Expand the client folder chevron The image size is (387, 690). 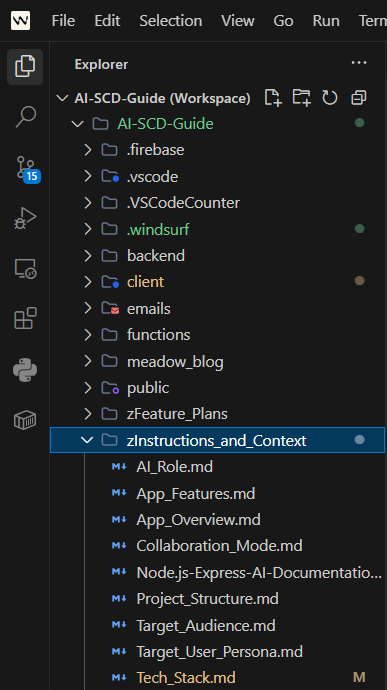coord(88,282)
